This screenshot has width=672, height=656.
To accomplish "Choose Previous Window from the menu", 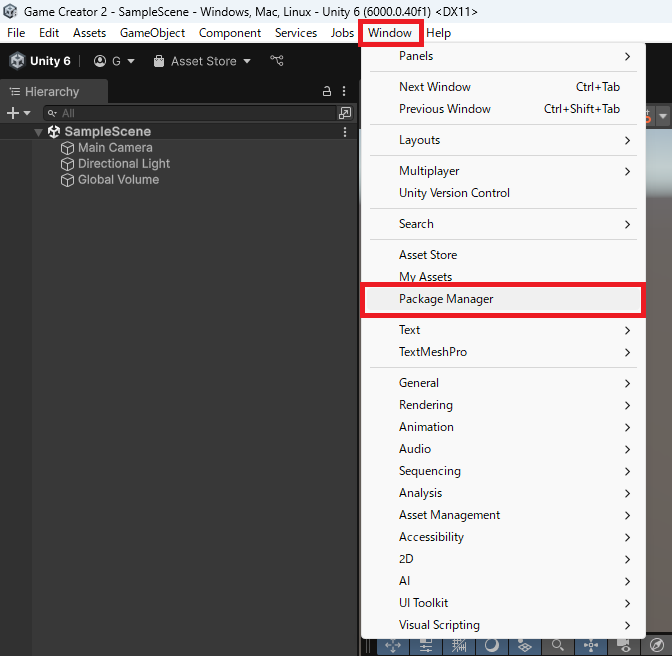I will [x=503, y=109].
